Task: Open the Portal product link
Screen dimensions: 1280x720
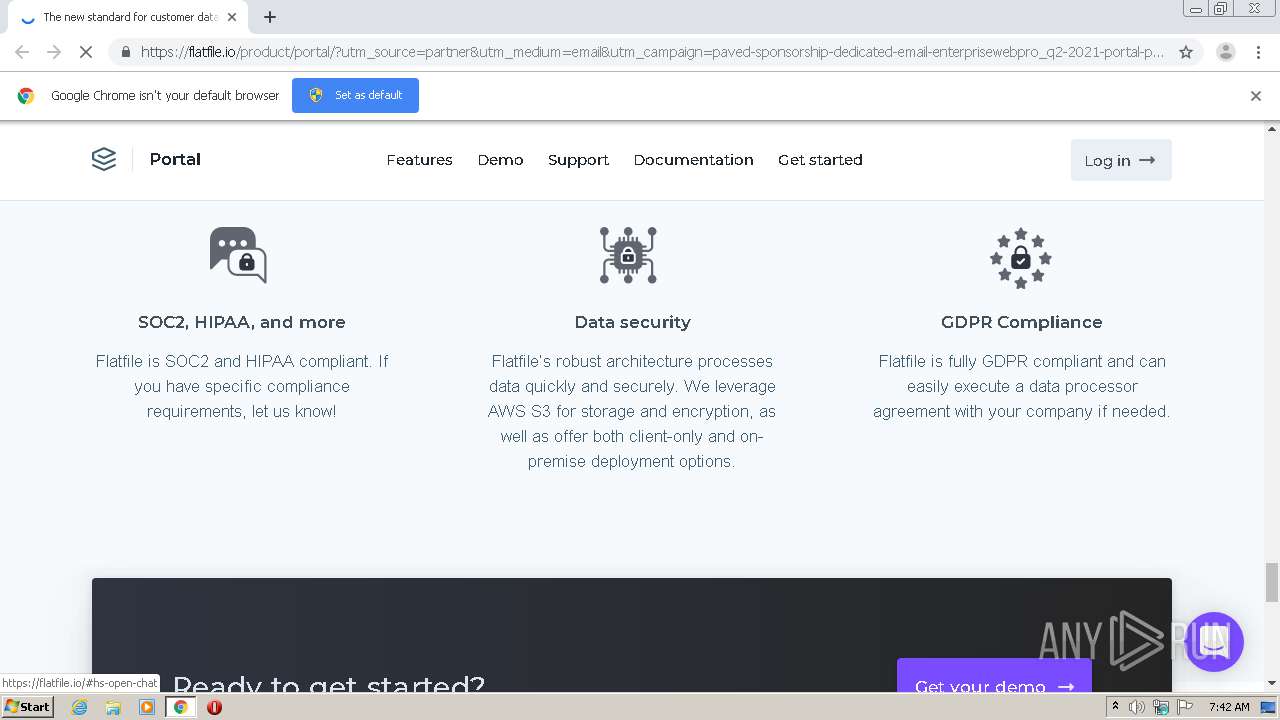Action: point(175,159)
